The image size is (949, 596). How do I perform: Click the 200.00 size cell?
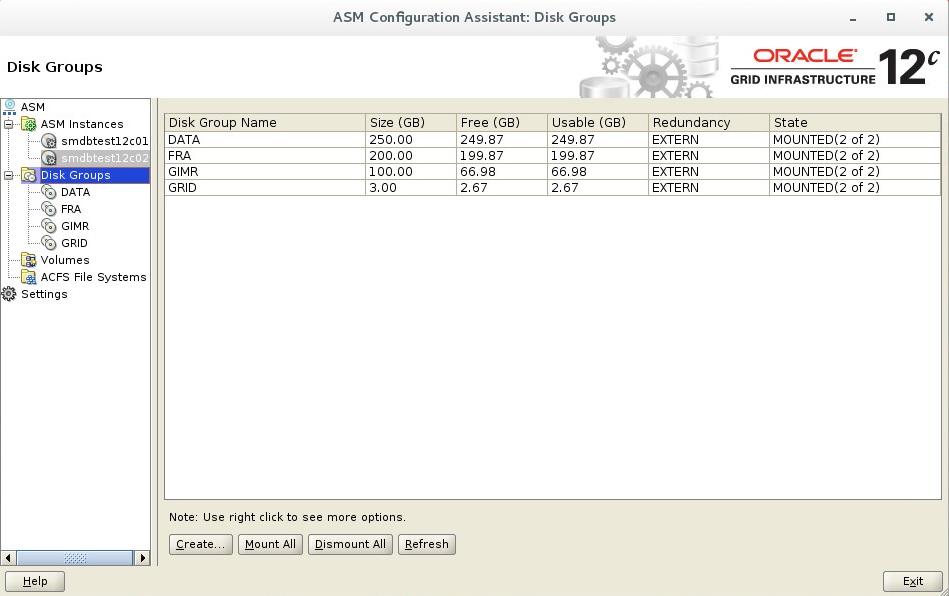411,156
